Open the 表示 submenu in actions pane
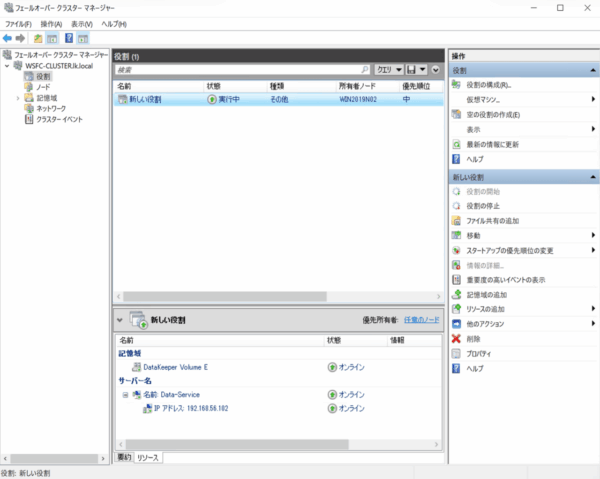This screenshot has width=600, height=479. pos(523,129)
